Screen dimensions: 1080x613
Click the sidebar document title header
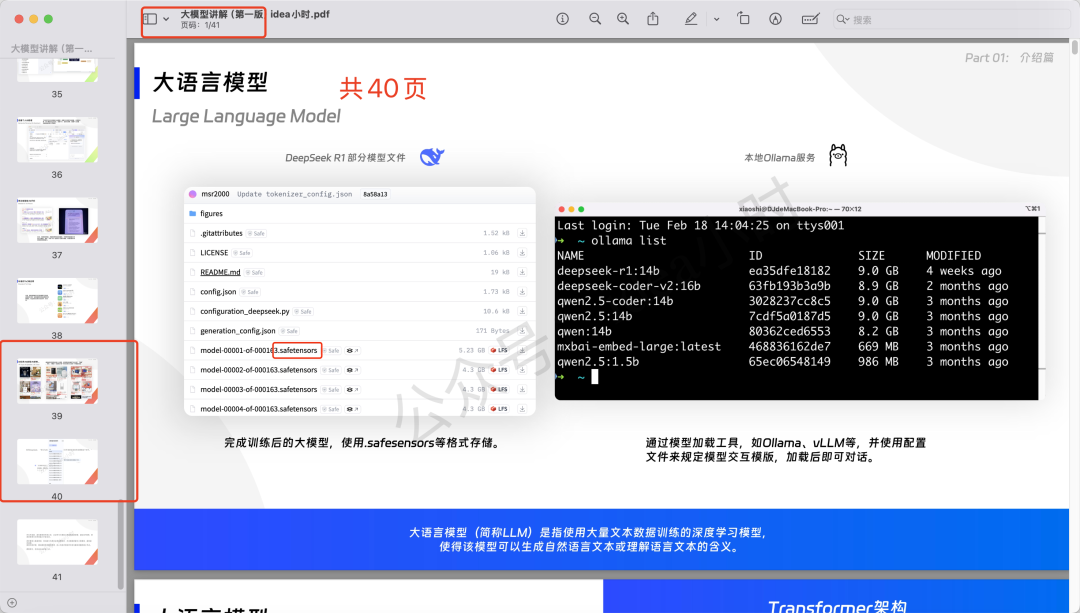point(52,48)
